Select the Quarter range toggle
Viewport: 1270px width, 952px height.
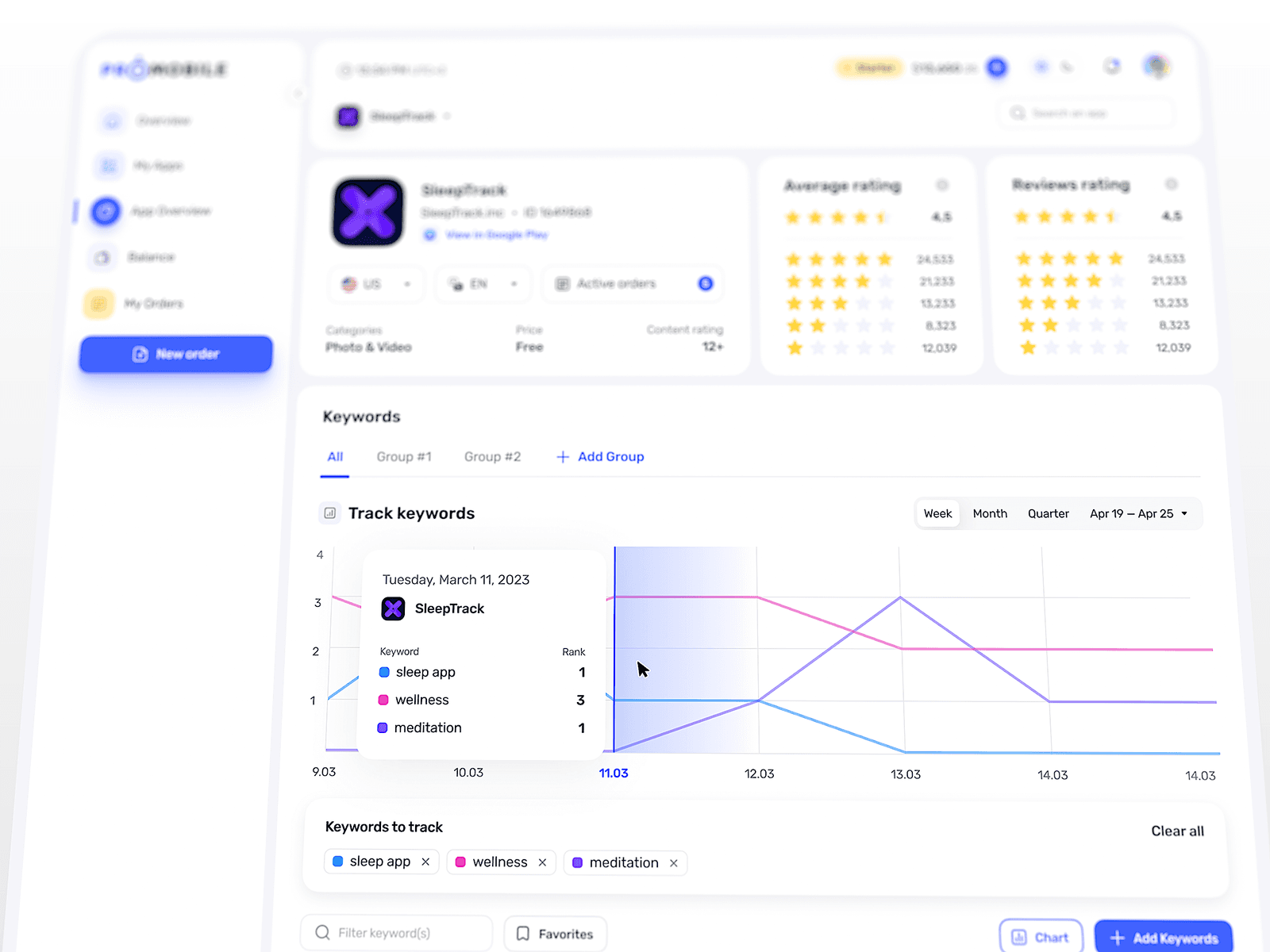coord(1049,514)
